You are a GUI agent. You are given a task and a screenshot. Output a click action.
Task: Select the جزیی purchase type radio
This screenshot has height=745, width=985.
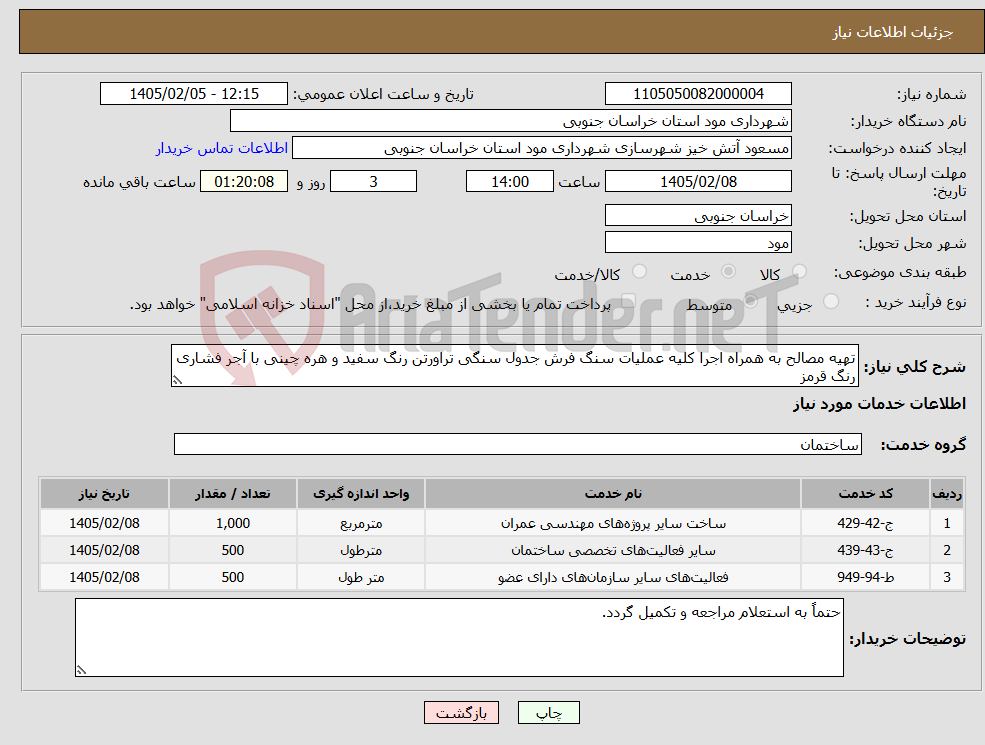point(830,302)
